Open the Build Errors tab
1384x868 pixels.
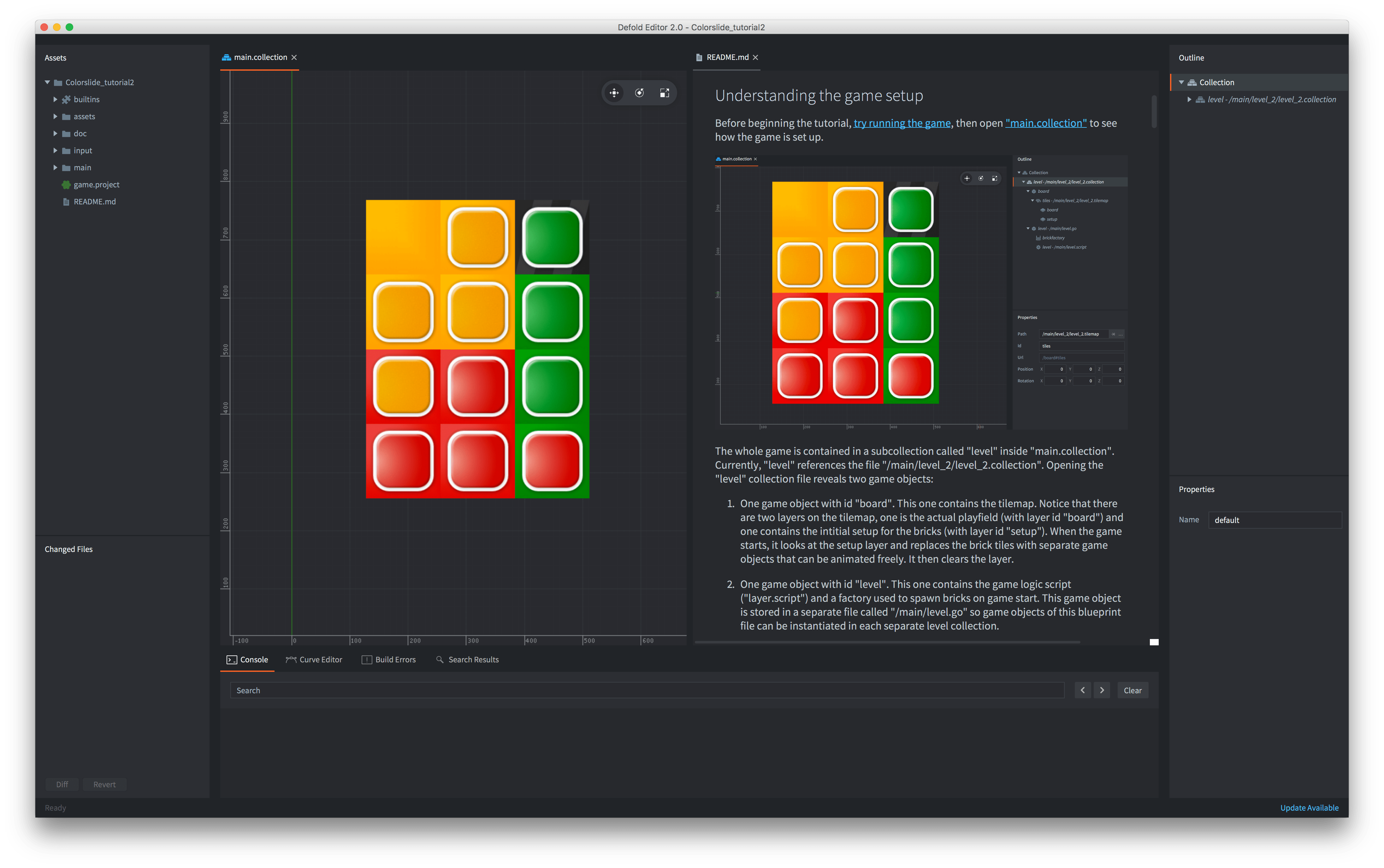[x=389, y=660]
